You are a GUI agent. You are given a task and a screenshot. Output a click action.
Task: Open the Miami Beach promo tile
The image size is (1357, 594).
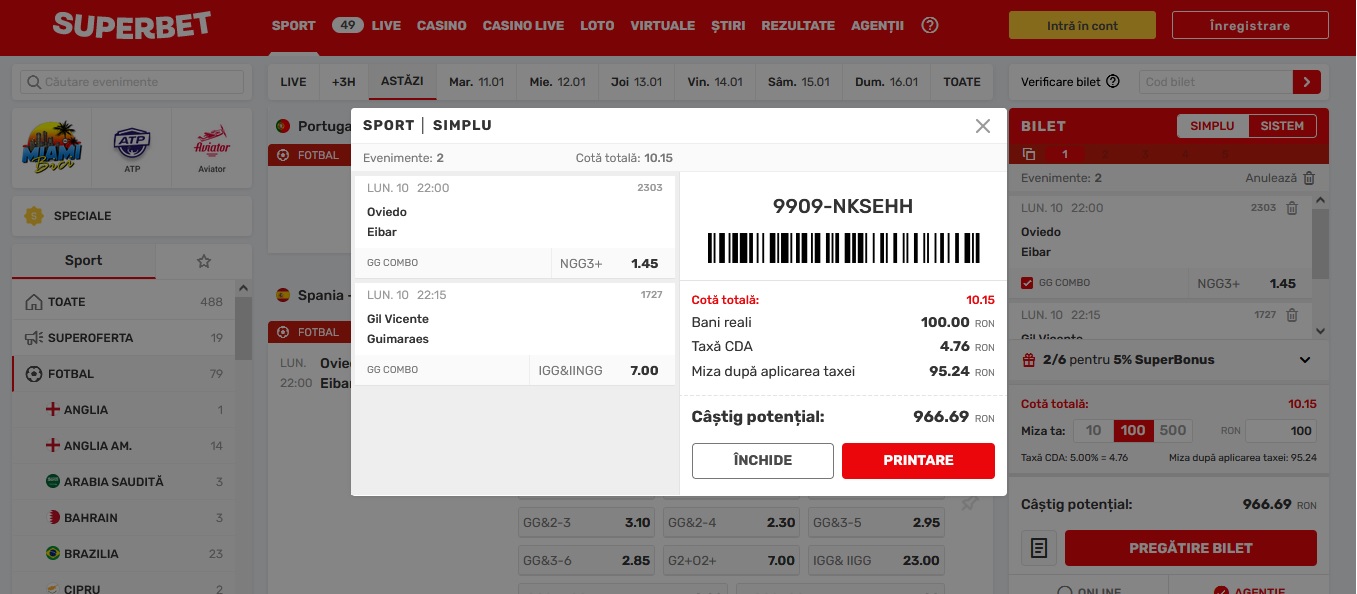51,148
